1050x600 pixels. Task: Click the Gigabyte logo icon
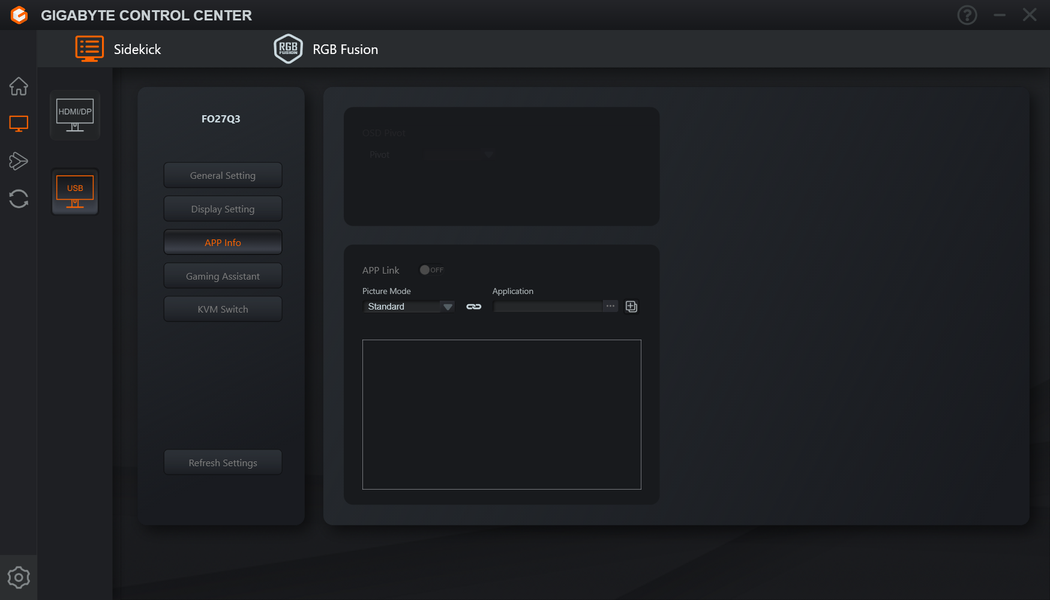coord(19,15)
